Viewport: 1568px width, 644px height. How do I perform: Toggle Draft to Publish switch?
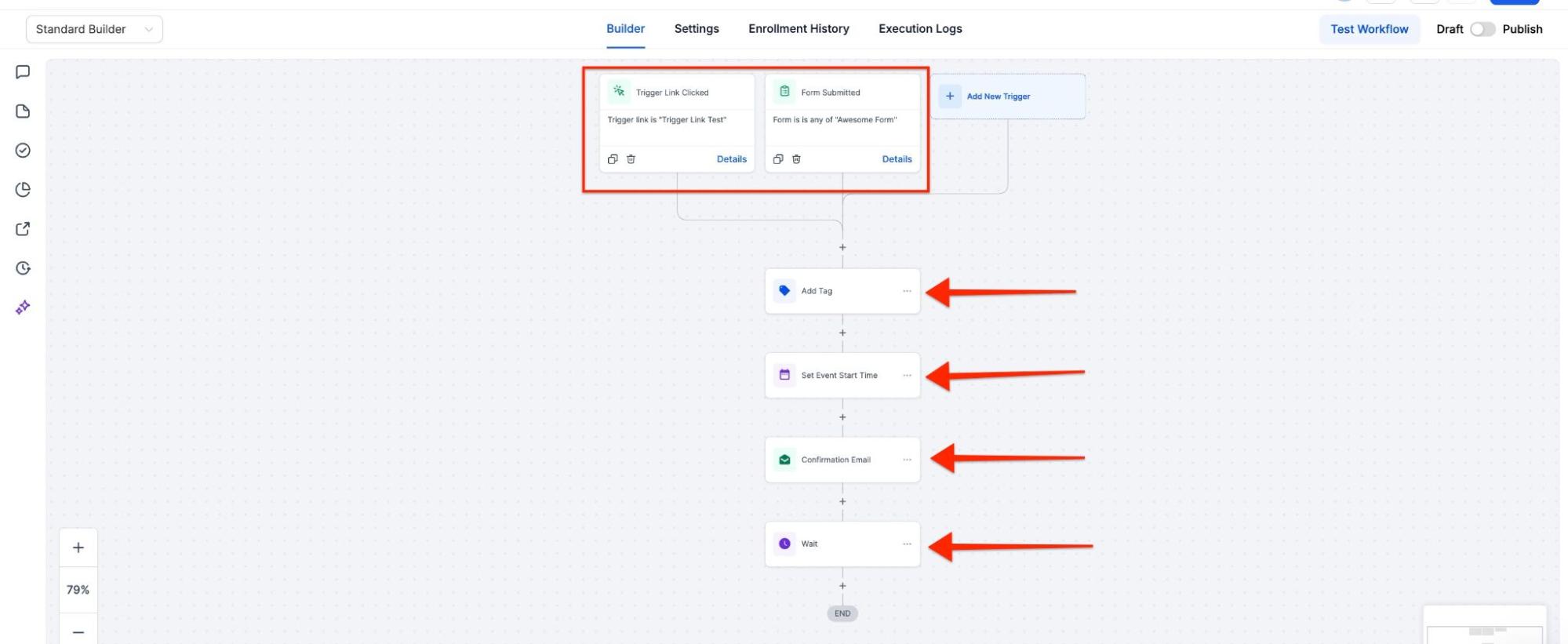pos(1482,29)
